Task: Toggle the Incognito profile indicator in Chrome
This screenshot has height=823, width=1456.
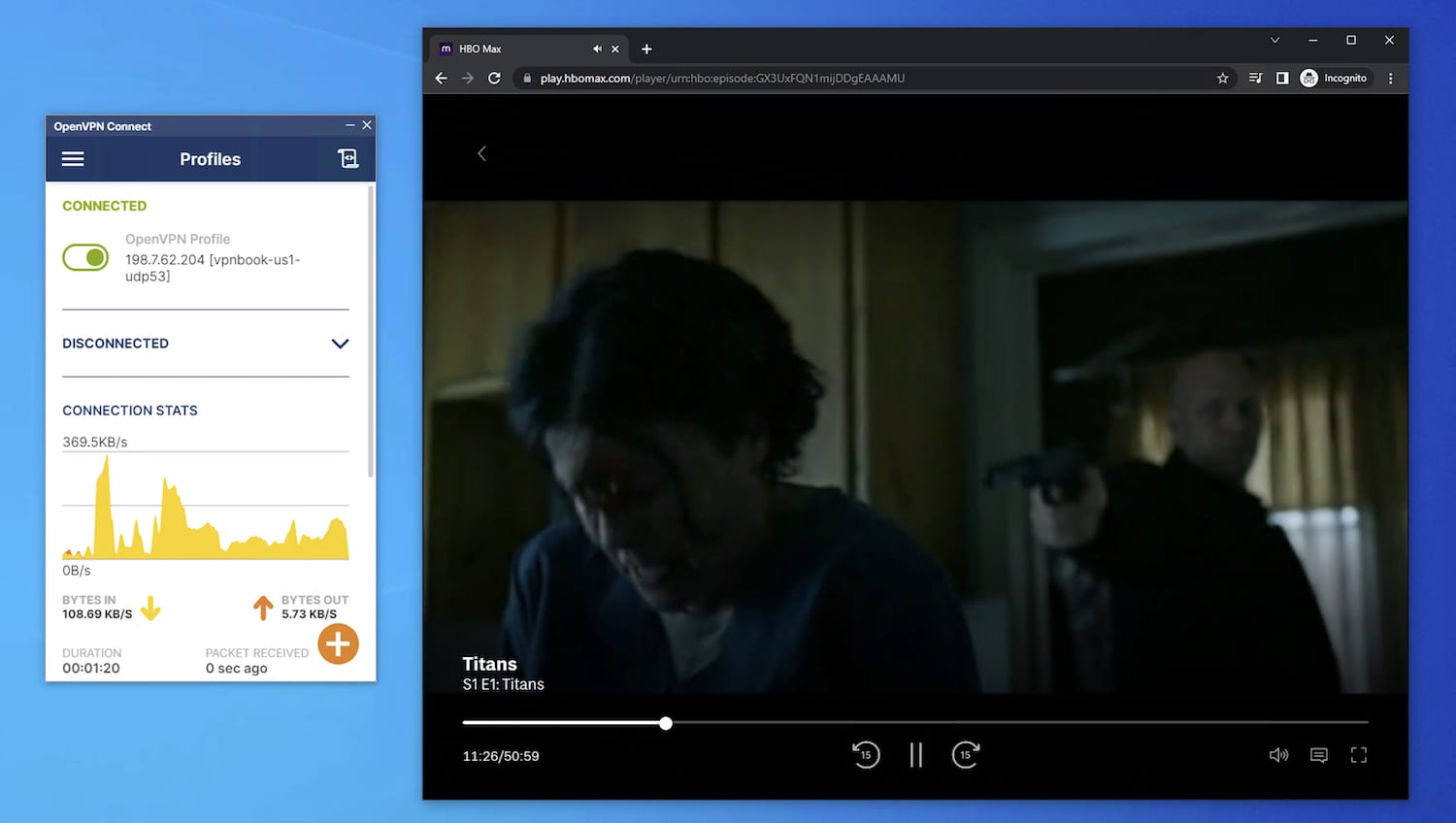Action: [x=1336, y=78]
